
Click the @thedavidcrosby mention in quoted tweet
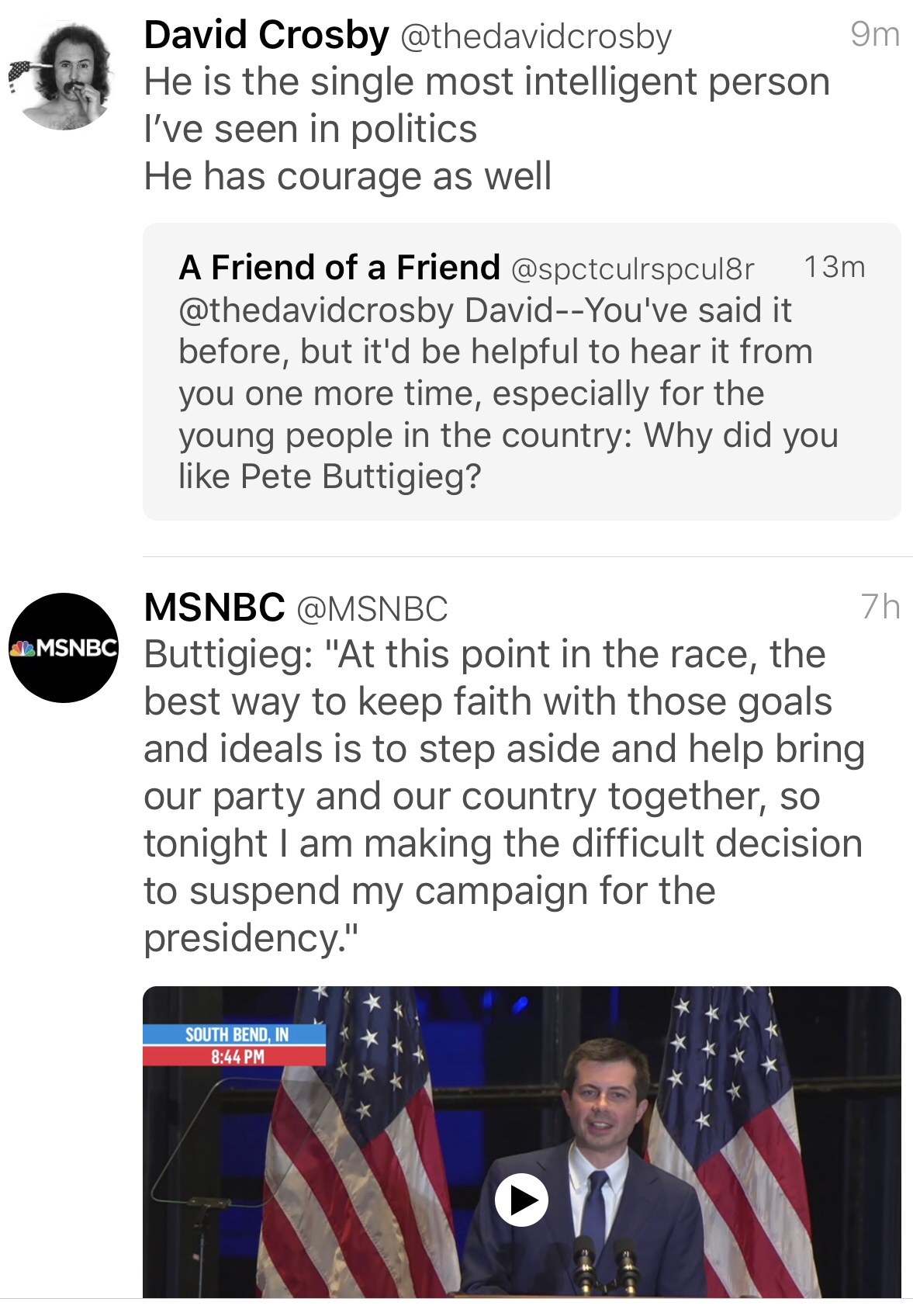[316, 310]
